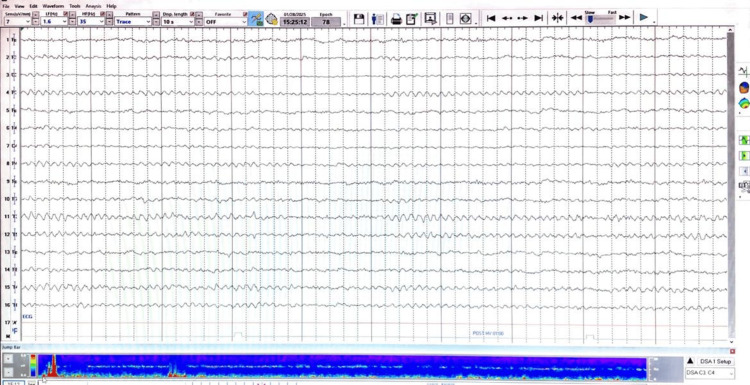This screenshot has width=750, height=385.
Task: Open the HF(Hz) dropdown showing 35
Action: [91, 22]
